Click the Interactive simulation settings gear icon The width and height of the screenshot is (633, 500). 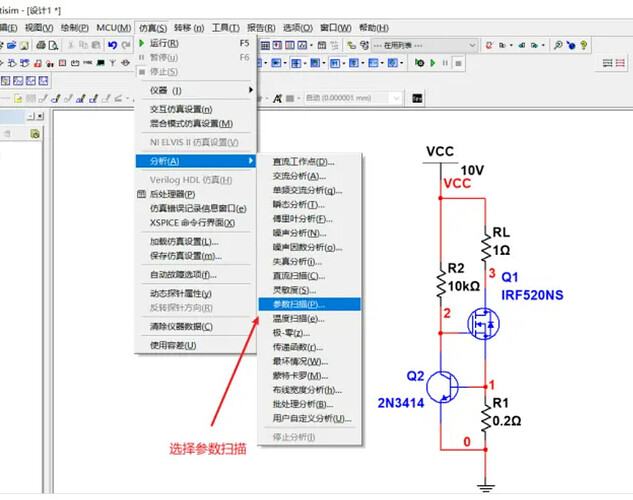click(420, 63)
